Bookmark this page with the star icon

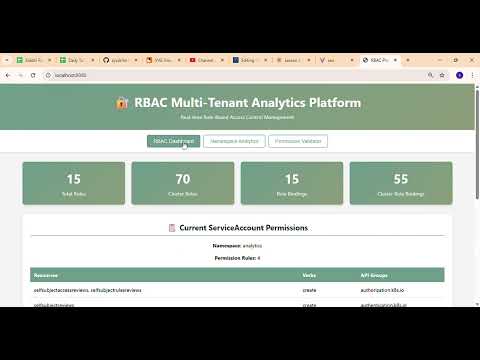point(442,75)
